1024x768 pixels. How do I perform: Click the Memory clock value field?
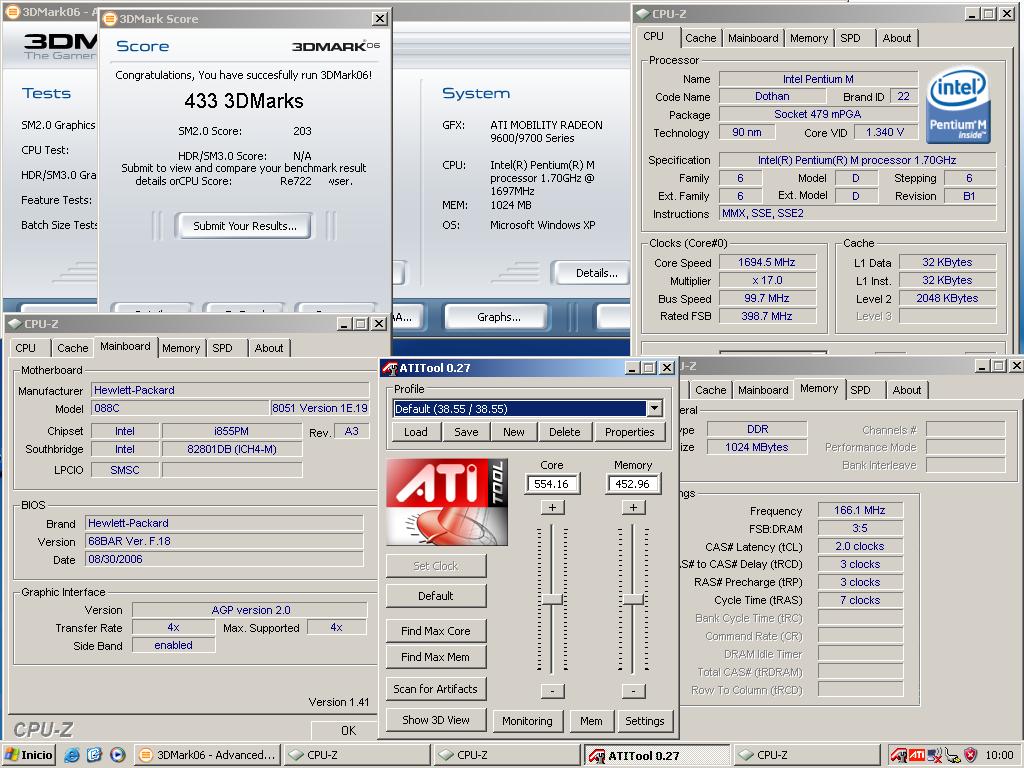[632, 484]
